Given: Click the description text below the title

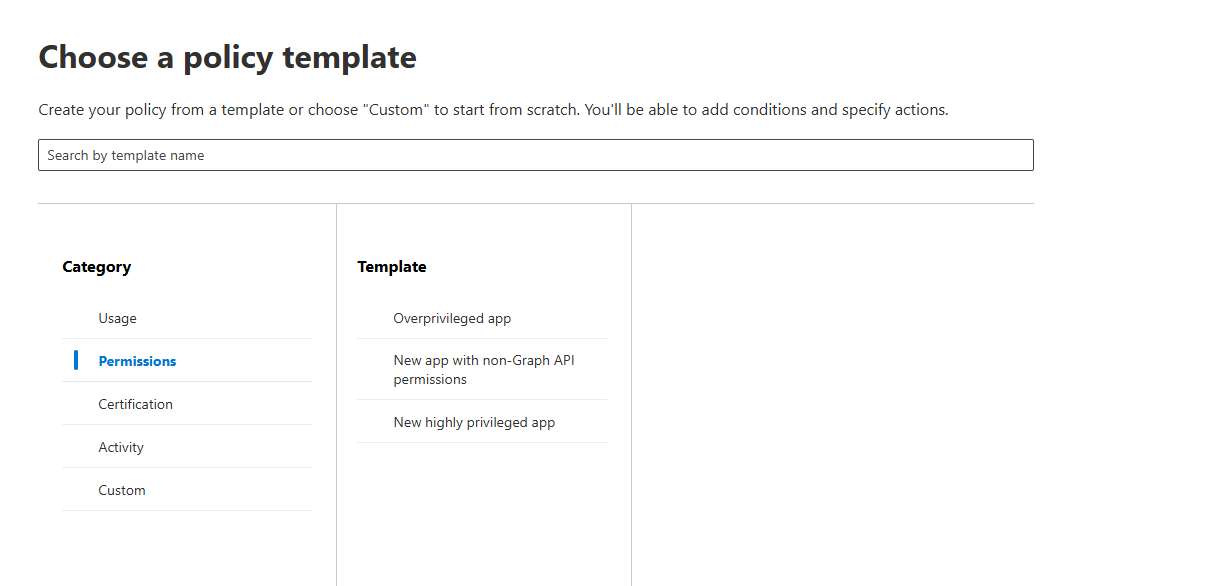Looking at the screenshot, I should [x=493, y=110].
